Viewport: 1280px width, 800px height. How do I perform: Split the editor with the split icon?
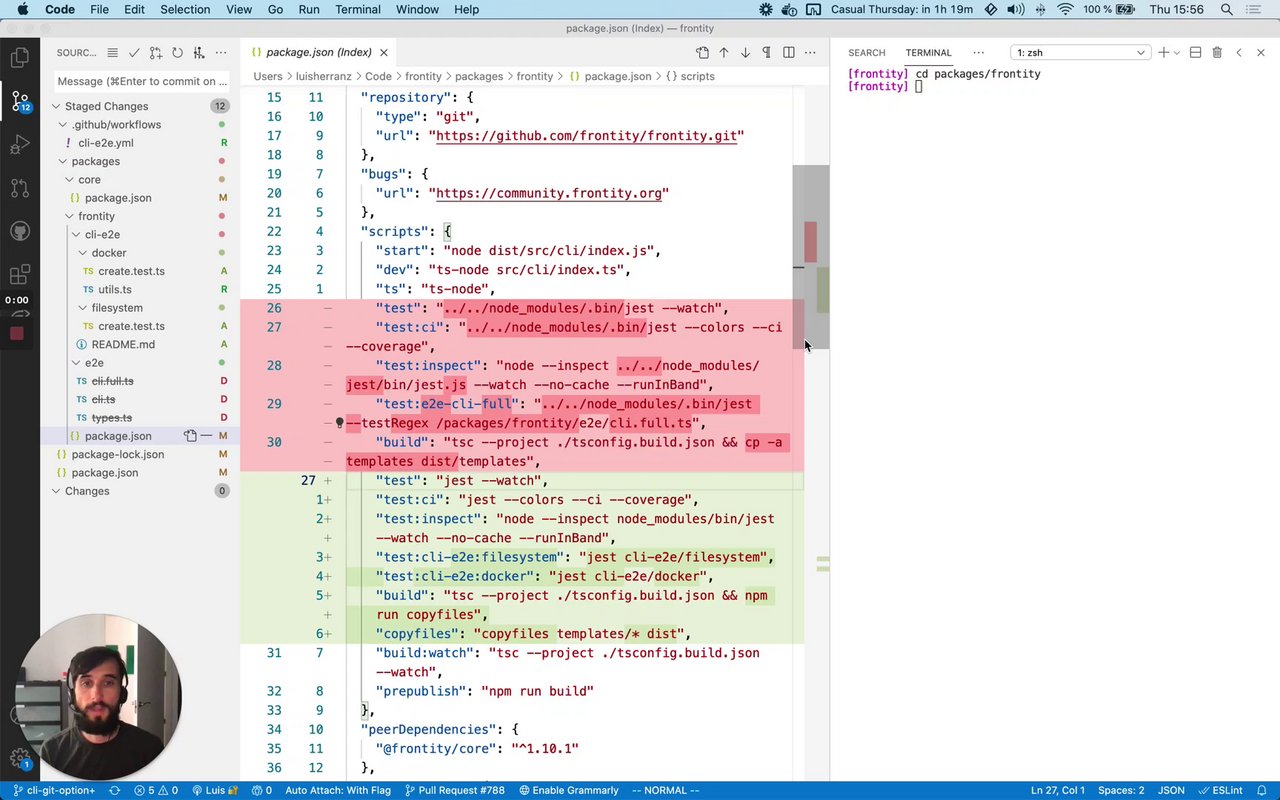pyautogui.click(x=789, y=52)
